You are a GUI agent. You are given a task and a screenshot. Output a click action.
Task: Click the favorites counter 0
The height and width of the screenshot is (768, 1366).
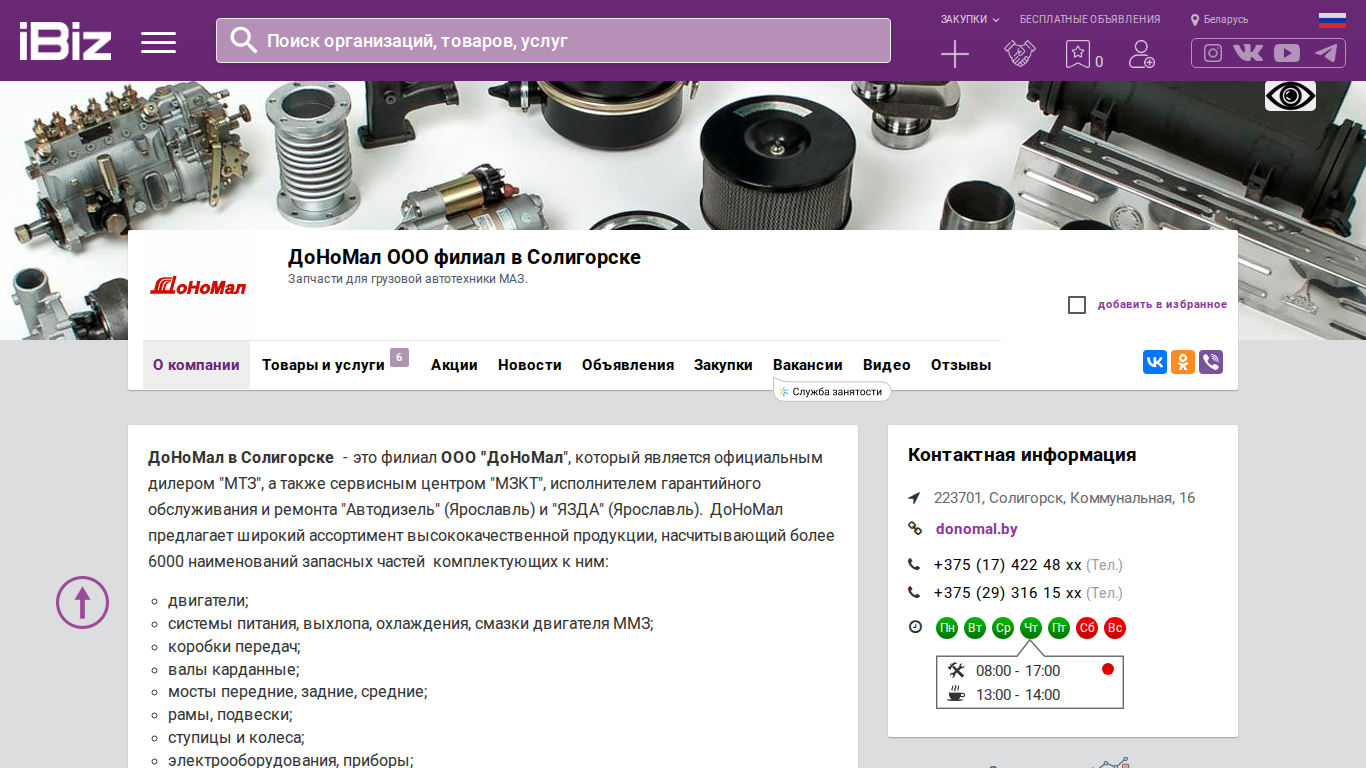pyautogui.click(x=1099, y=62)
